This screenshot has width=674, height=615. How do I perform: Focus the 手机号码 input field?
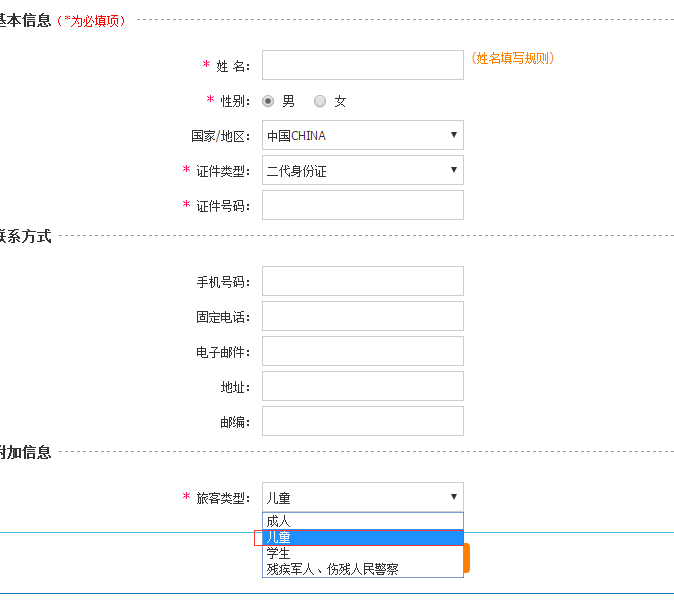pos(362,282)
